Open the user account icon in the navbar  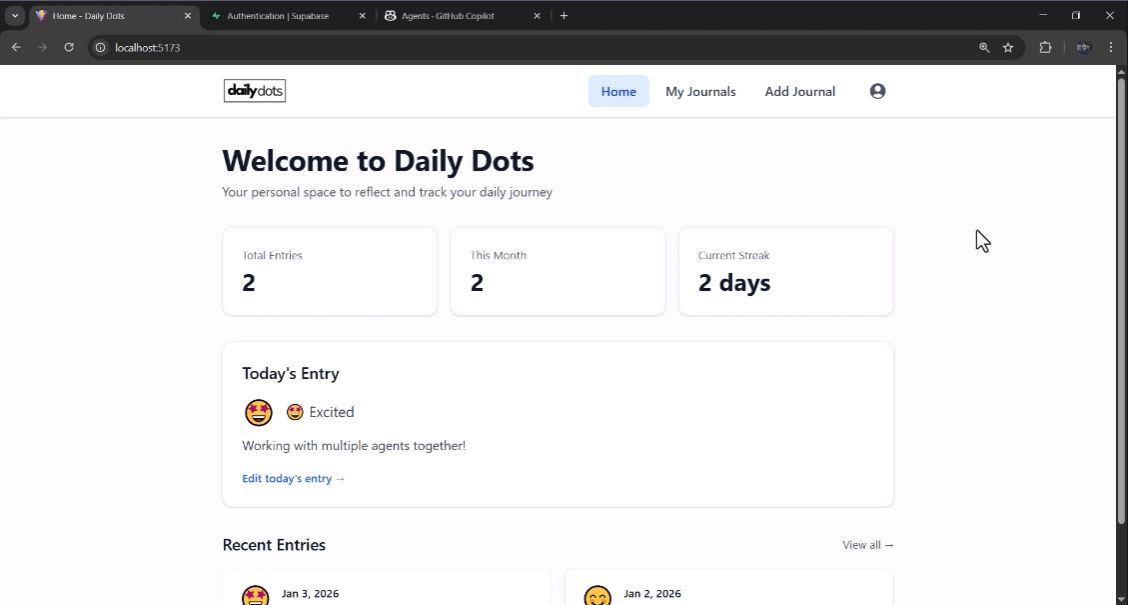877,91
